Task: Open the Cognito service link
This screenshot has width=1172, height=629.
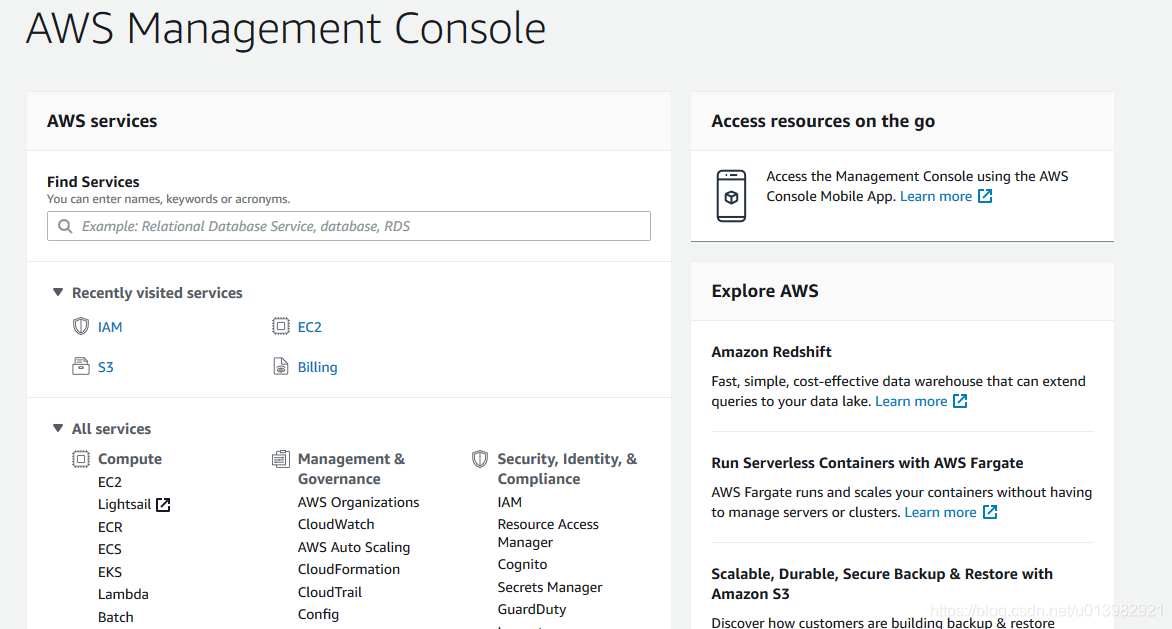Action: [522, 564]
